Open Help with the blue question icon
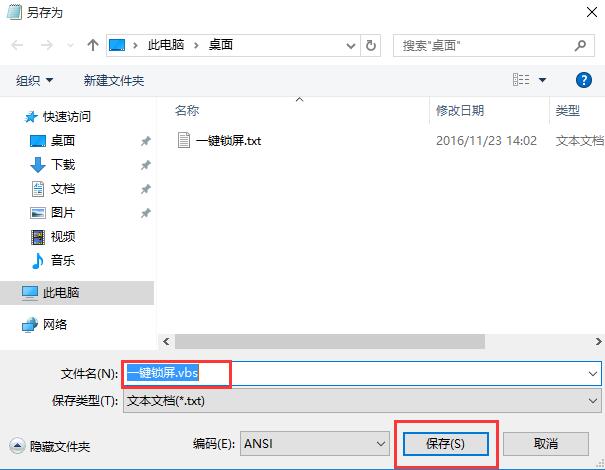 click(x=583, y=80)
